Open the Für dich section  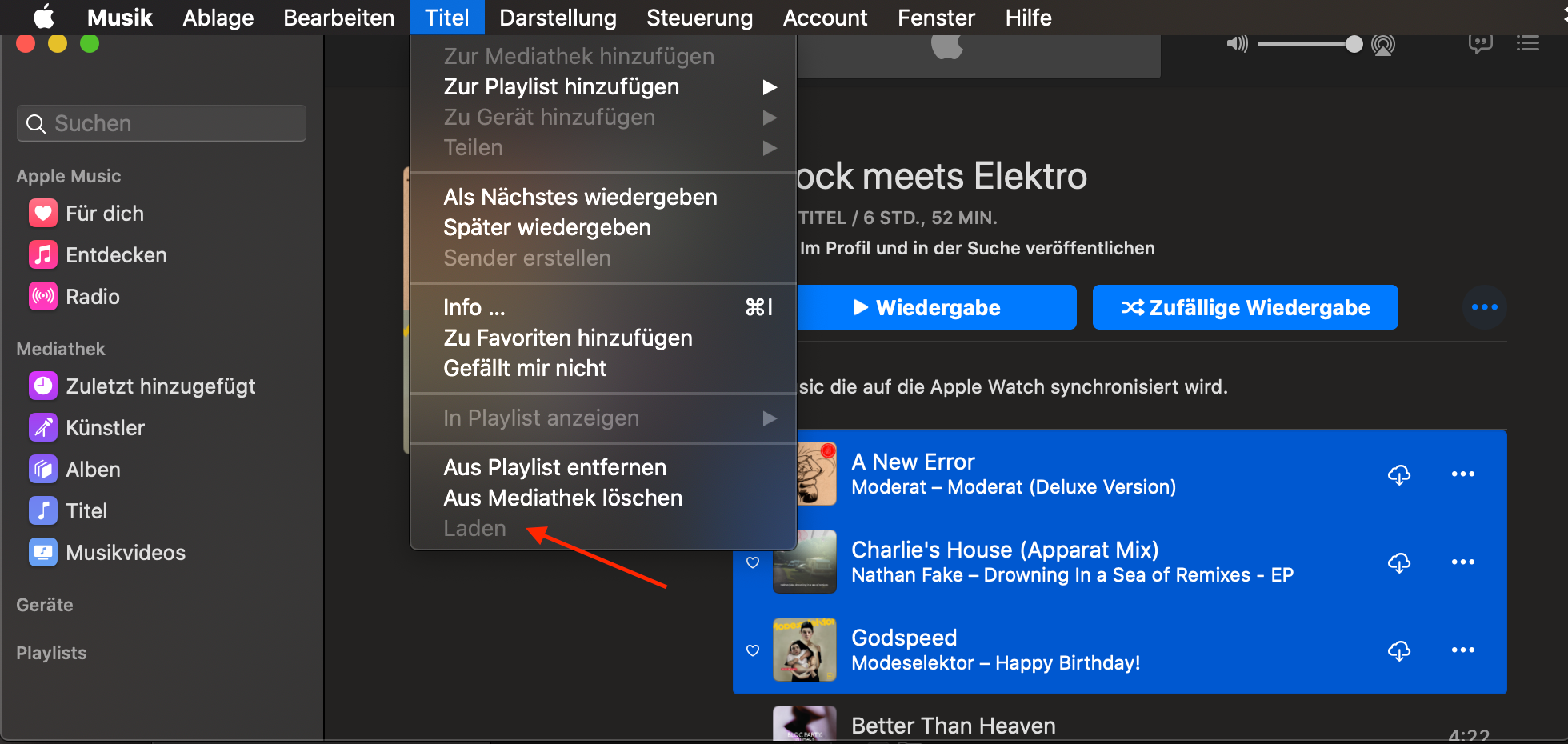(x=86, y=214)
